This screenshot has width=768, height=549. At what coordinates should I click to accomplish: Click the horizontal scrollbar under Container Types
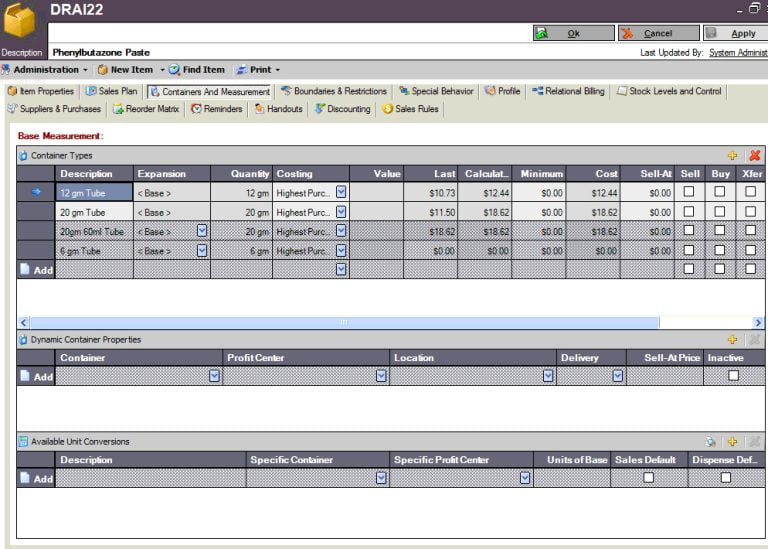tap(343, 323)
